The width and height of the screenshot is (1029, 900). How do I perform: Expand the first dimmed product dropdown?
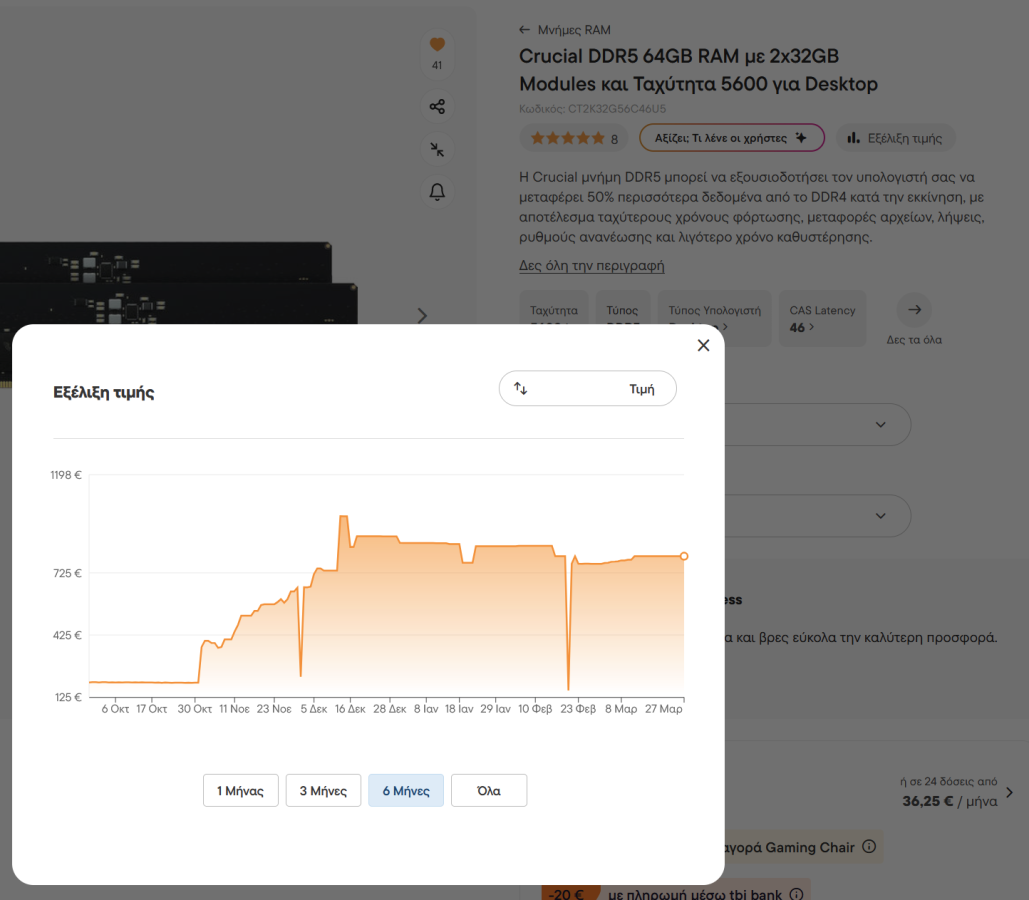[x=880, y=425]
